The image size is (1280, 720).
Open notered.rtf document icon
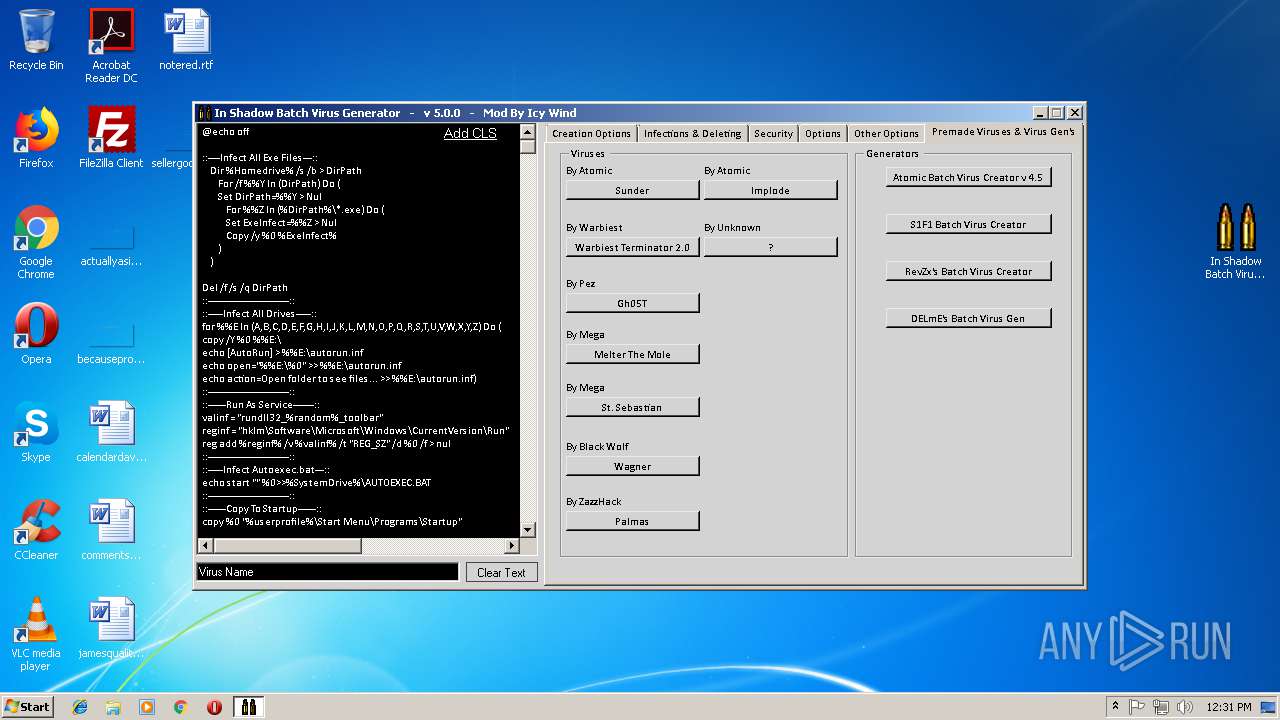(x=186, y=41)
